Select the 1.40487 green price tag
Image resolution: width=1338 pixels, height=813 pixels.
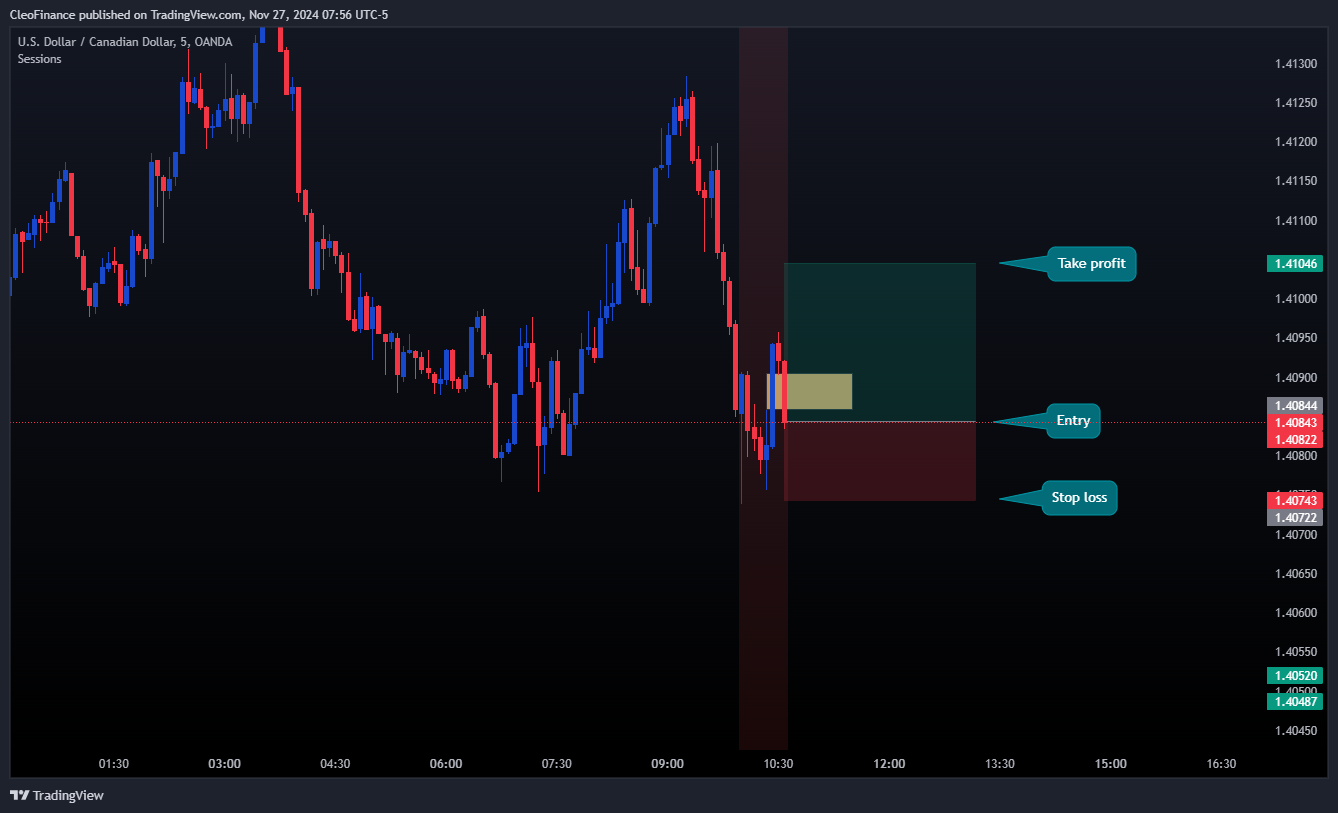1294,702
